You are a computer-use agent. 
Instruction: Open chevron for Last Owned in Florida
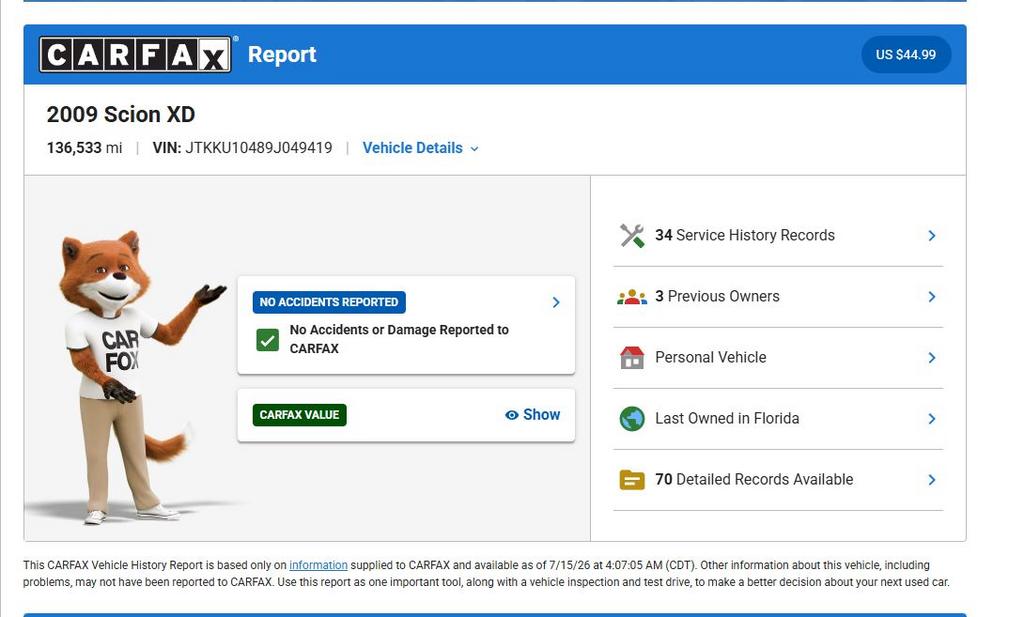click(932, 419)
